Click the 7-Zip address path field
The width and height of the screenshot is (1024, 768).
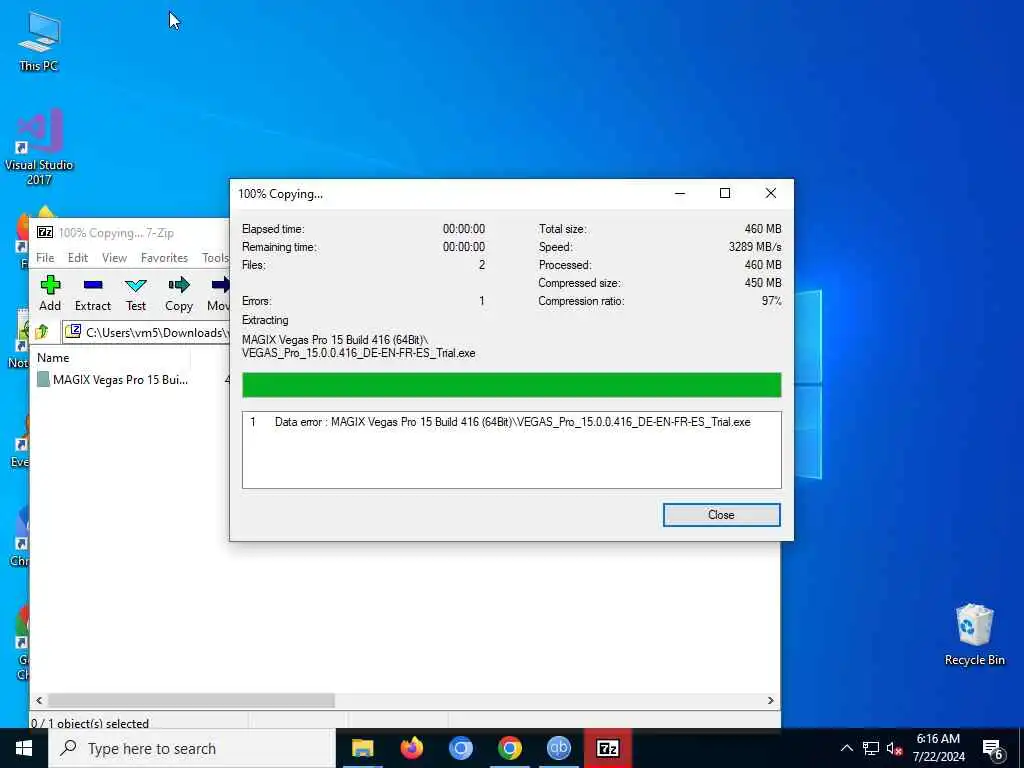pyautogui.click(x=146, y=332)
